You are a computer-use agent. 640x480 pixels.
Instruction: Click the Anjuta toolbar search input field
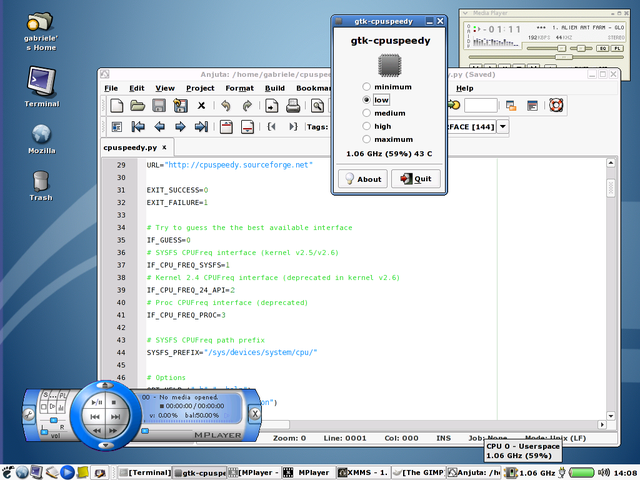481,106
